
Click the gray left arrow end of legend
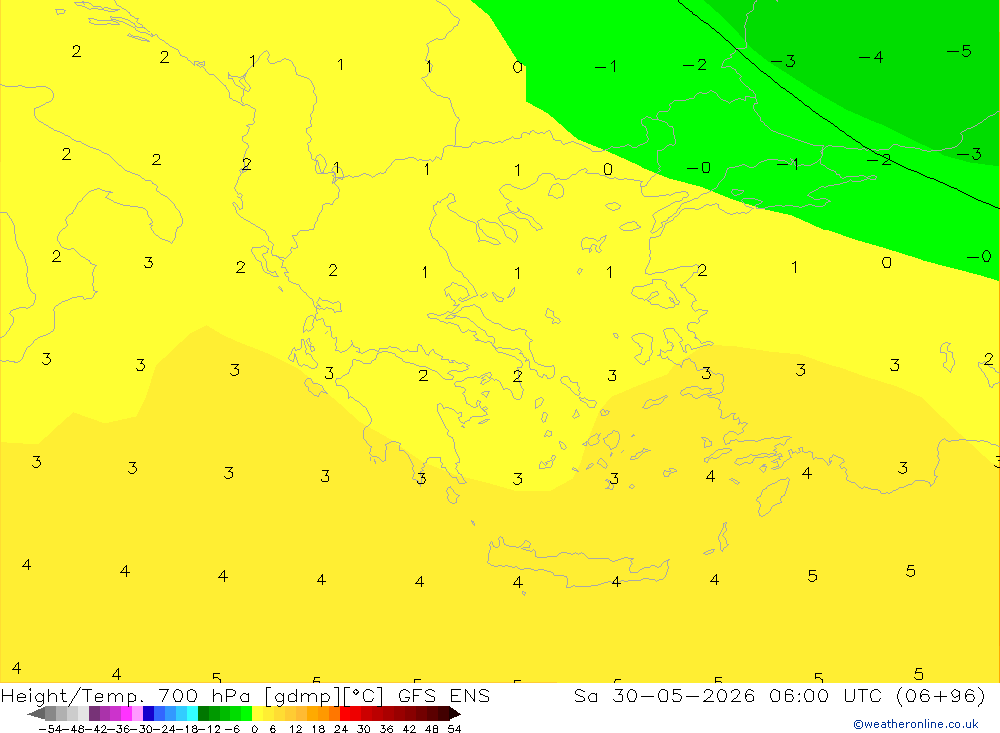pyautogui.click(x=36, y=714)
